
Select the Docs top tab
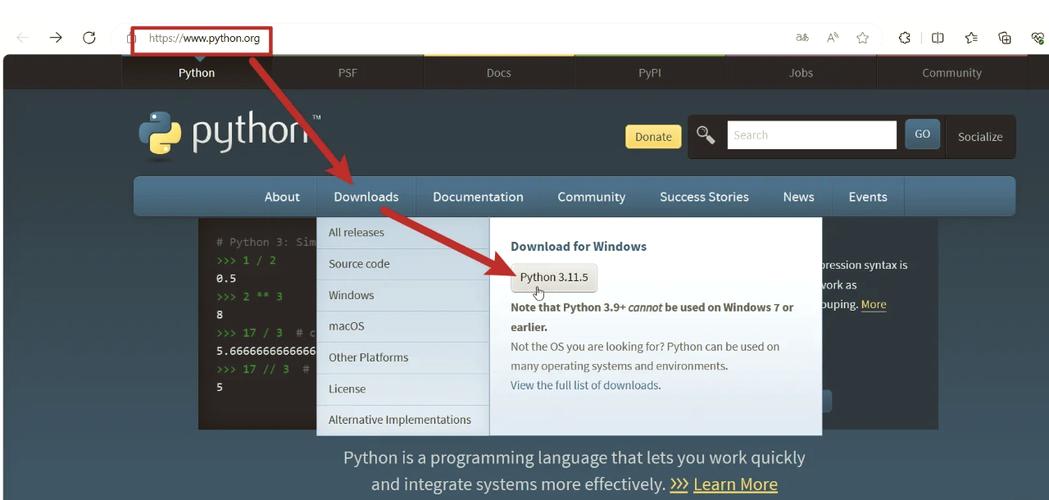coord(499,73)
